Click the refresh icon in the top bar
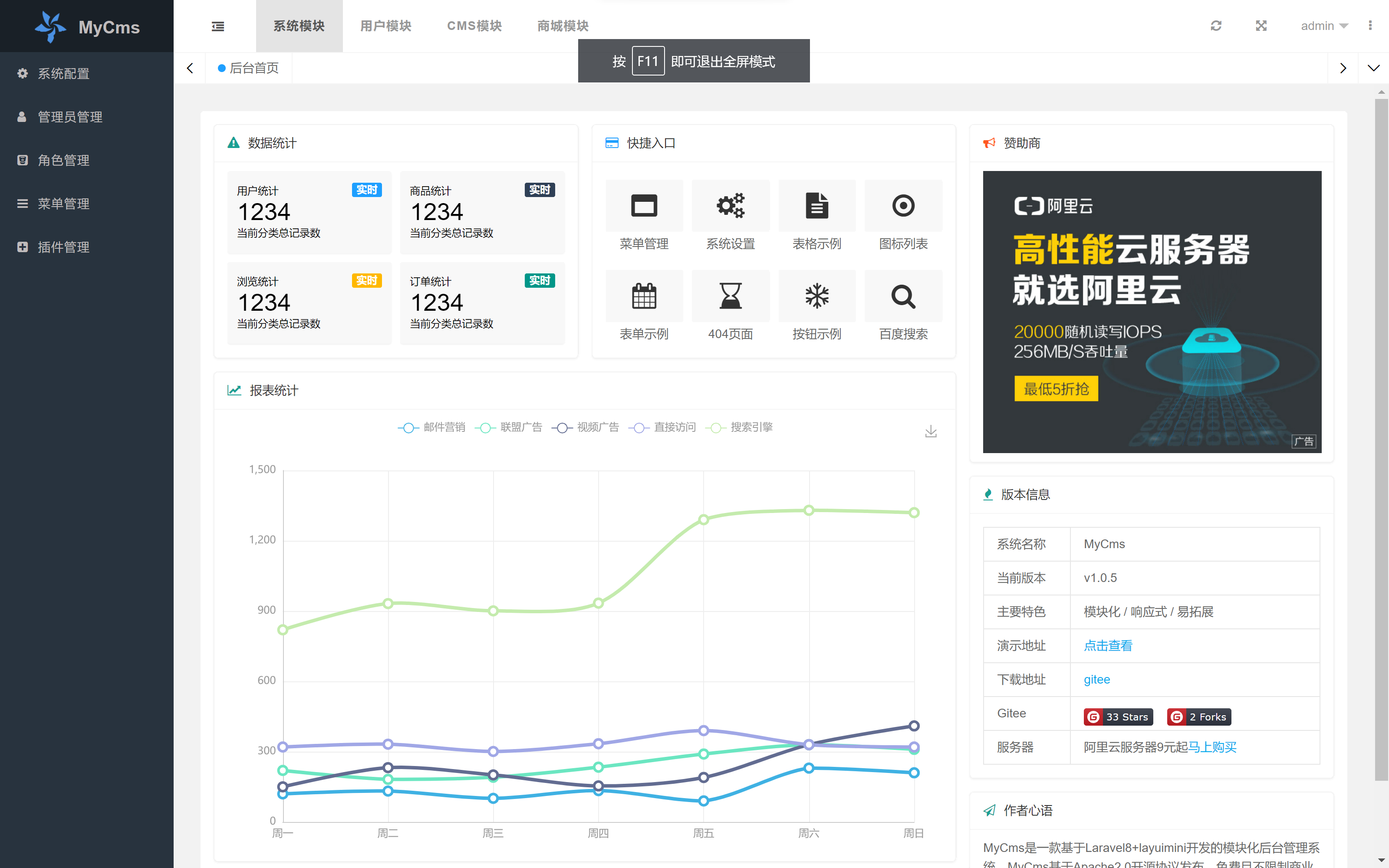The height and width of the screenshot is (868, 1389). click(1216, 26)
